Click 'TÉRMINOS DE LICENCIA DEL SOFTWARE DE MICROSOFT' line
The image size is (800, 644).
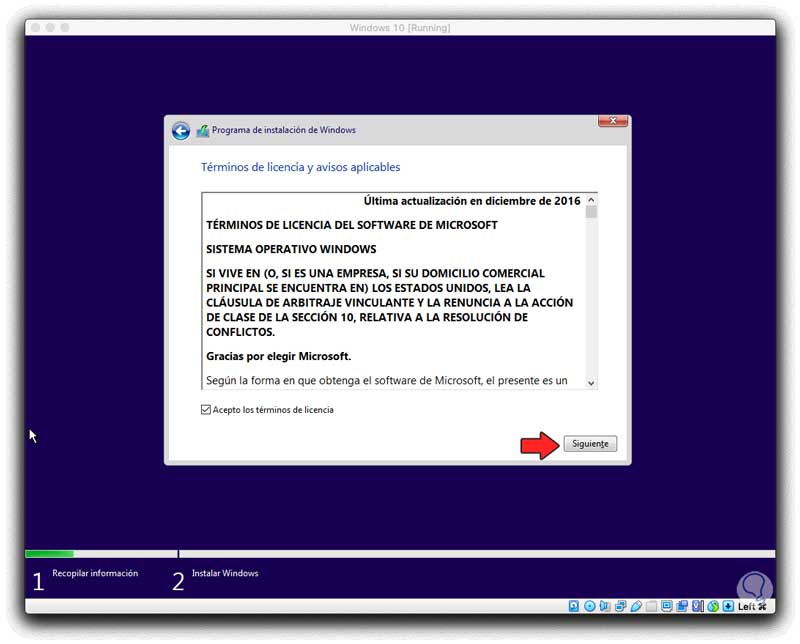(352, 225)
